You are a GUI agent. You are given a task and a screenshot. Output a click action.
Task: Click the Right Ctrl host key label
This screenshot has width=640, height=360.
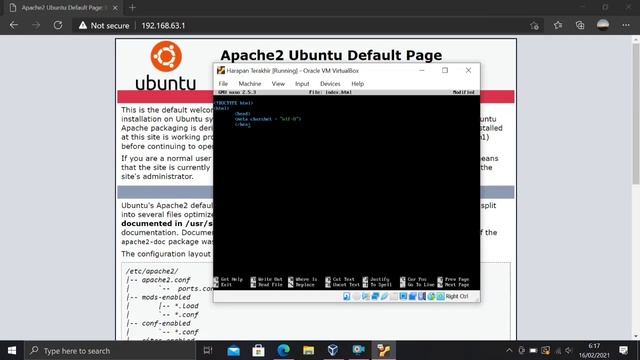tap(457, 296)
